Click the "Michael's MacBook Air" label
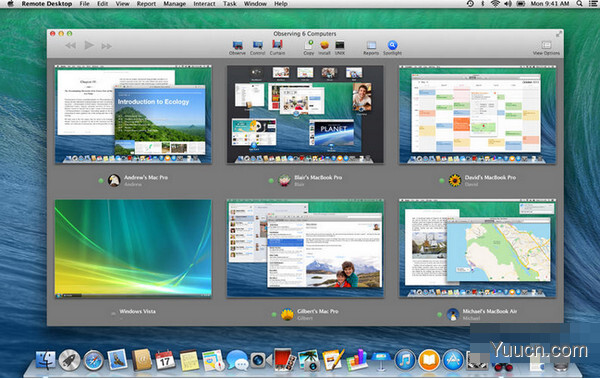 click(489, 311)
